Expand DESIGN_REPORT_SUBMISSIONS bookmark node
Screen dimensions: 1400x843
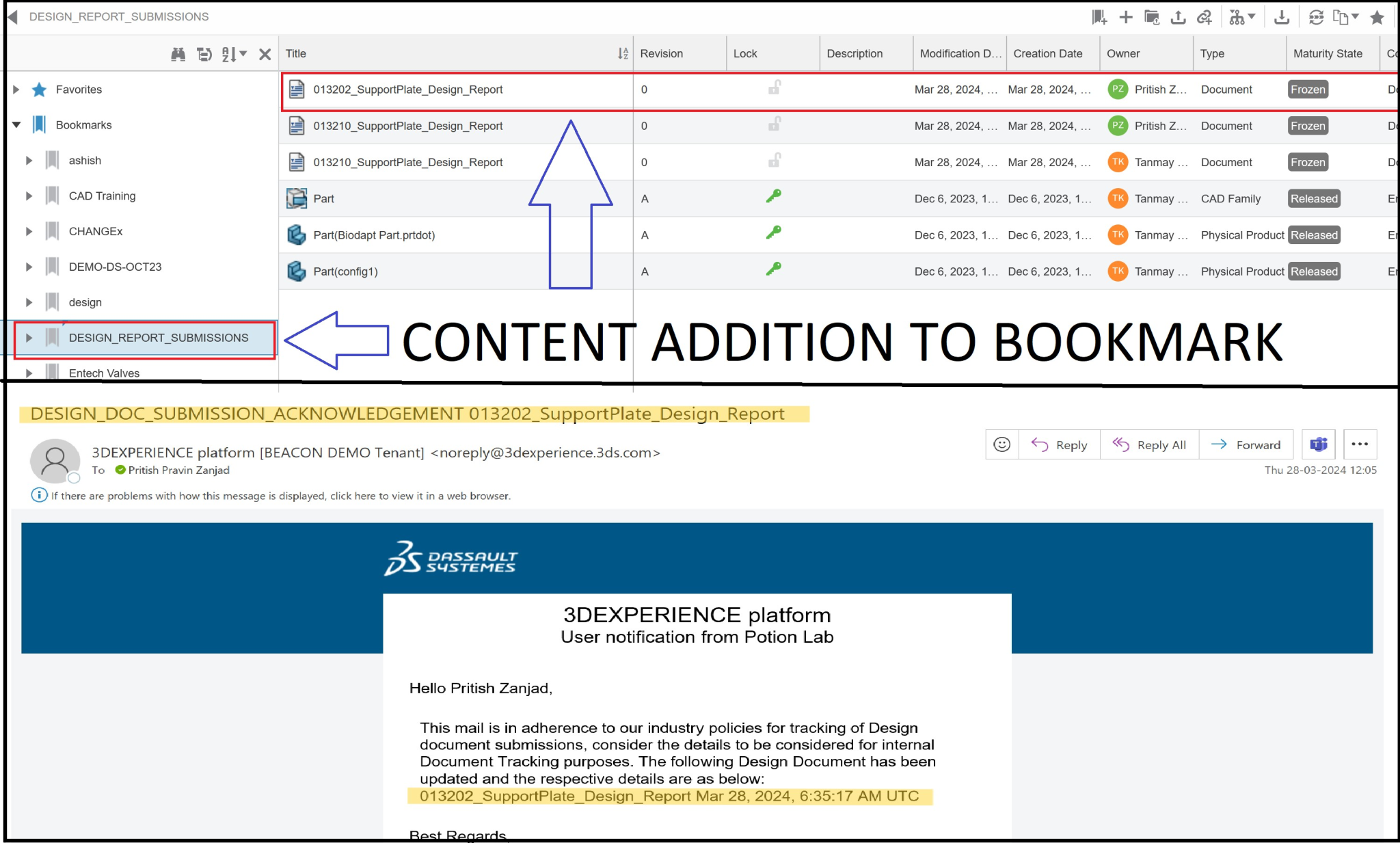(29, 338)
